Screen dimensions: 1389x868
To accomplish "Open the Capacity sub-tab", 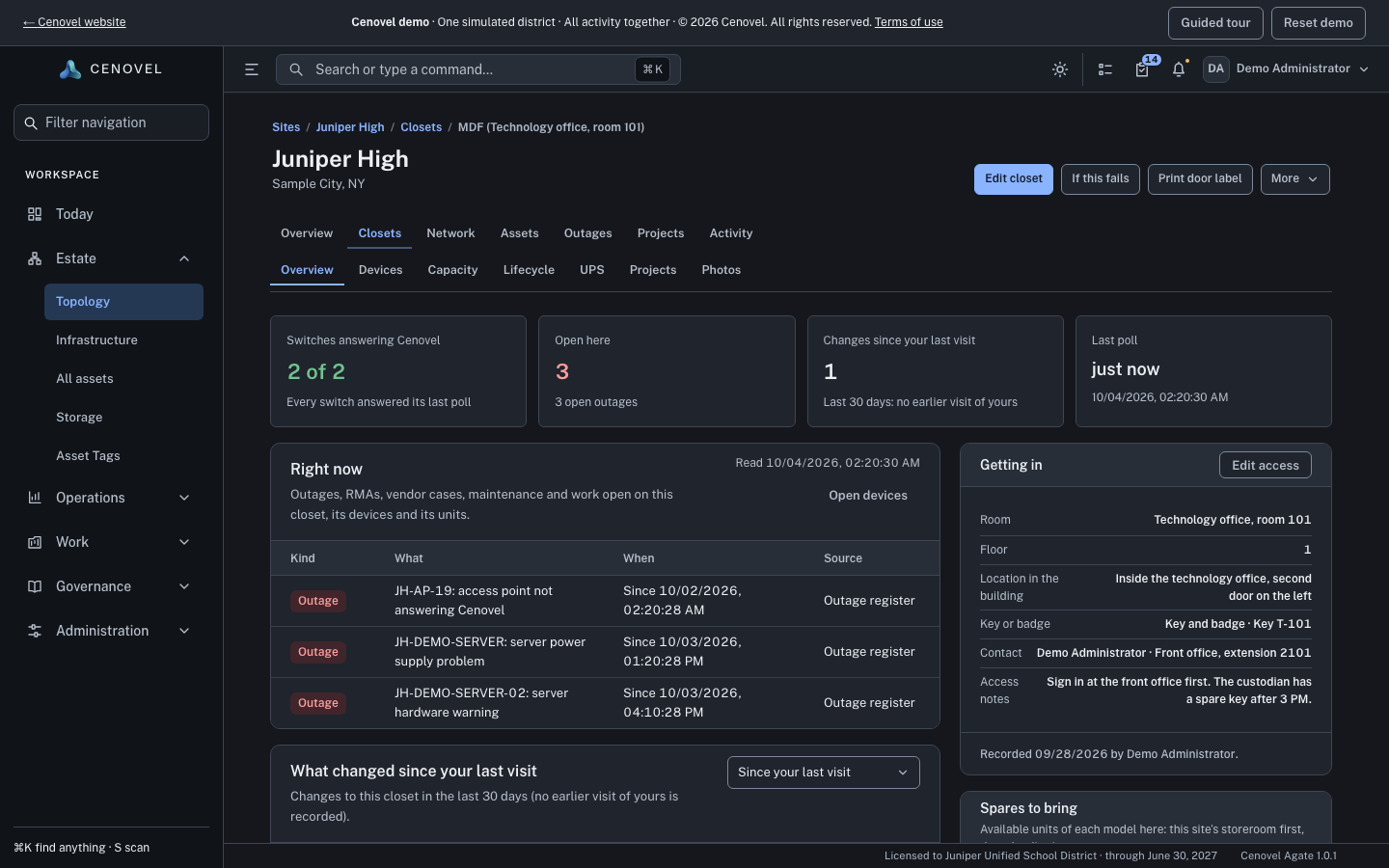I will pos(452,270).
